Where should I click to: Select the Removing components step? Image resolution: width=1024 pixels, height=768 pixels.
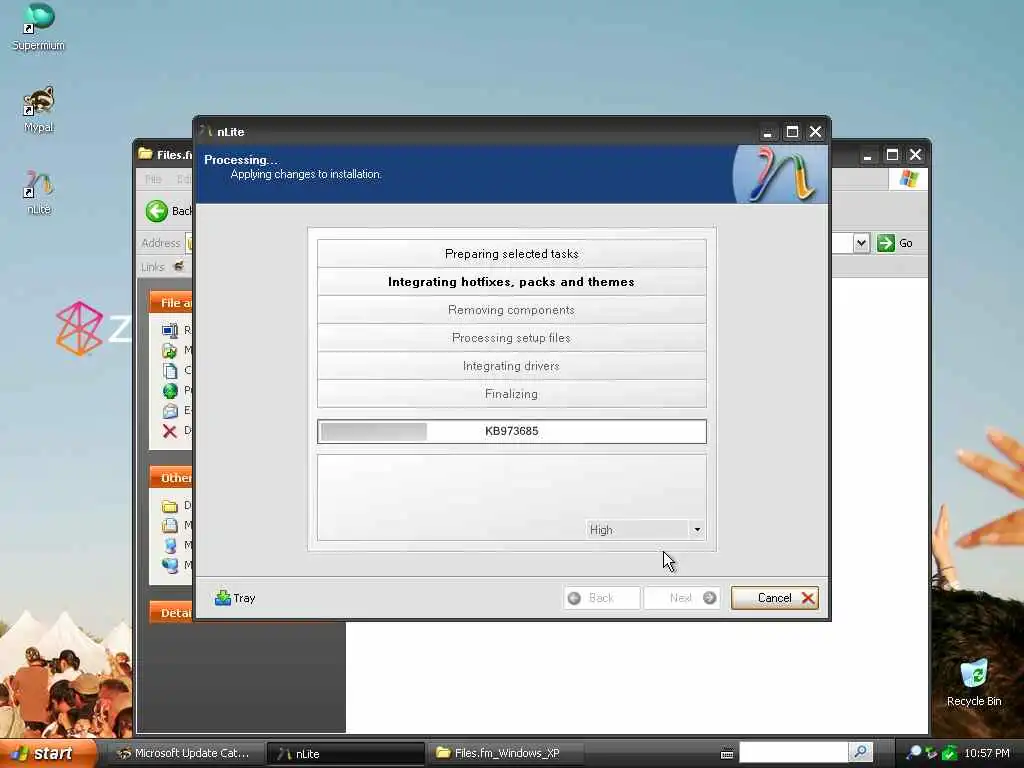(x=511, y=310)
